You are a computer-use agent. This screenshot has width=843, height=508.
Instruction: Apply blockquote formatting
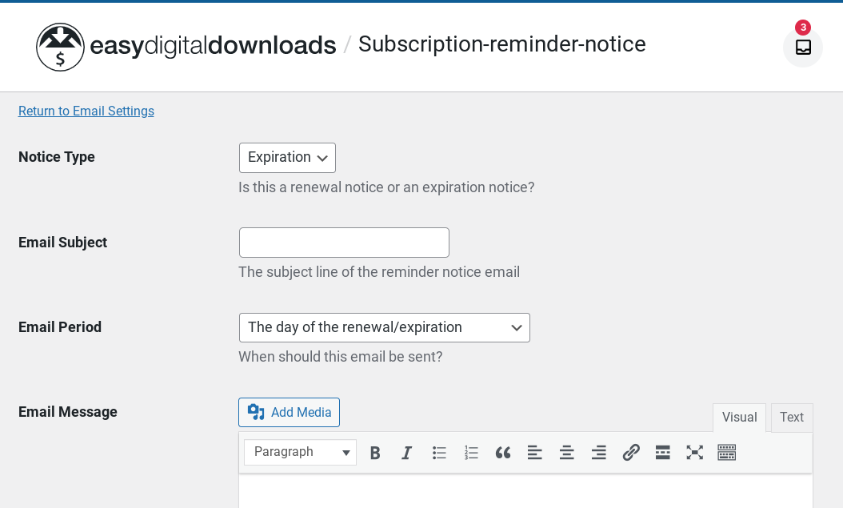pyautogui.click(x=503, y=453)
